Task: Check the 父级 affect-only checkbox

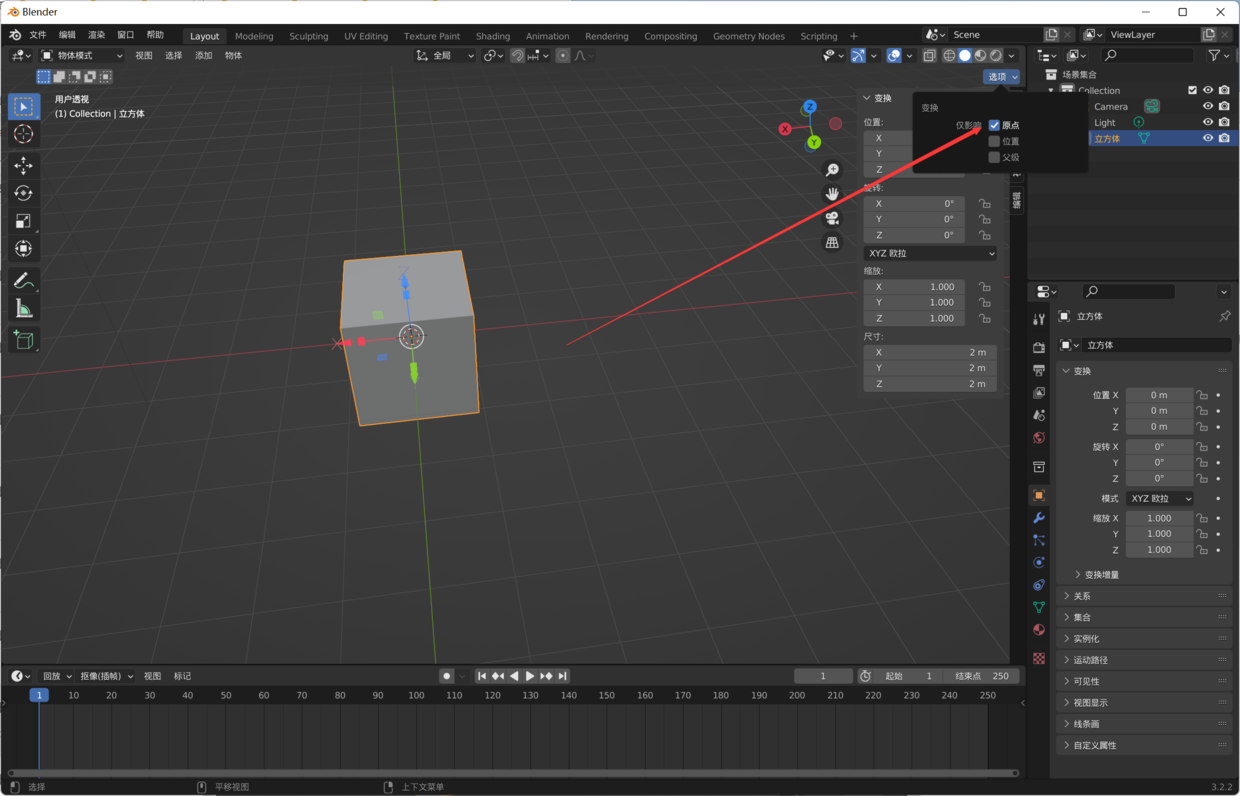Action: 994,157
